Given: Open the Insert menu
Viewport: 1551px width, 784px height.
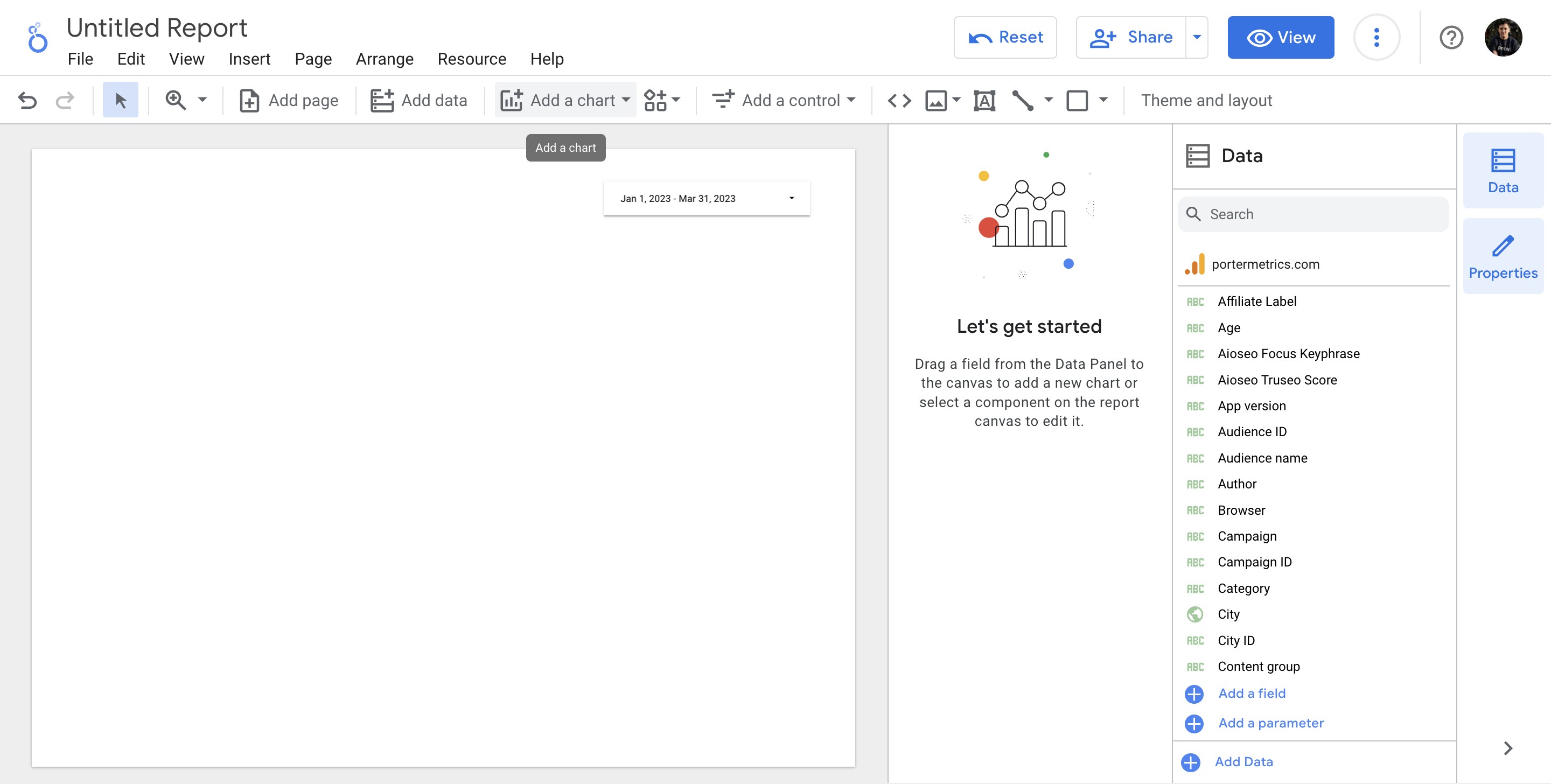Looking at the screenshot, I should click(x=249, y=59).
